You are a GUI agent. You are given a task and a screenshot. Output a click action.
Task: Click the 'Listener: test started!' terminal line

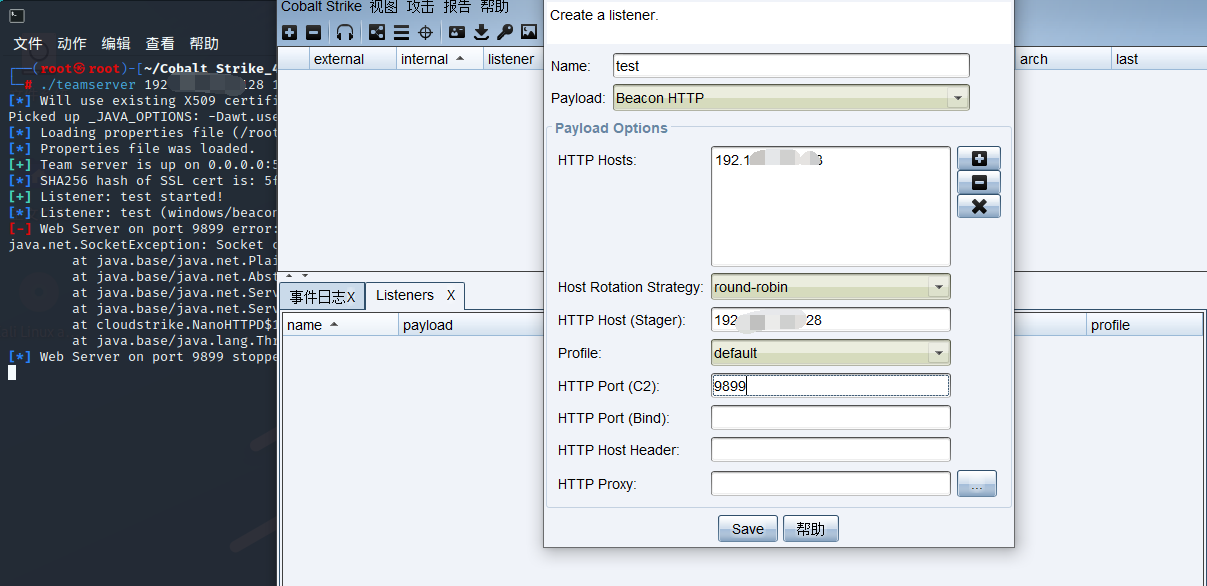click(x=116, y=197)
